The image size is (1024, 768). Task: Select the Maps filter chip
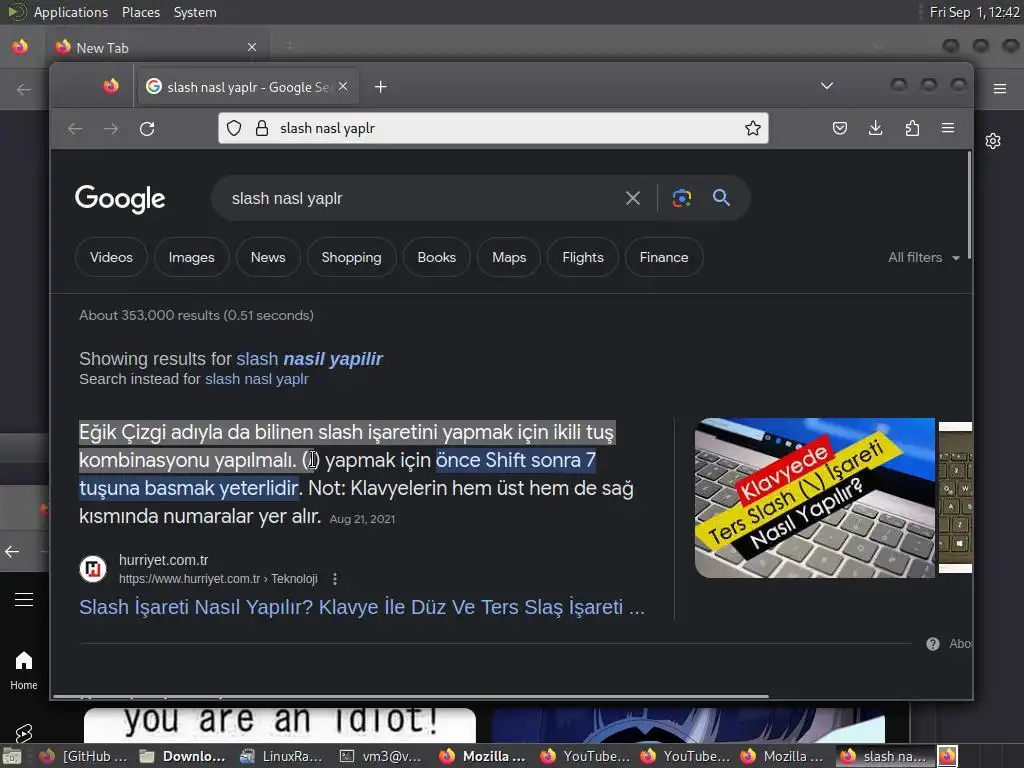coord(509,257)
